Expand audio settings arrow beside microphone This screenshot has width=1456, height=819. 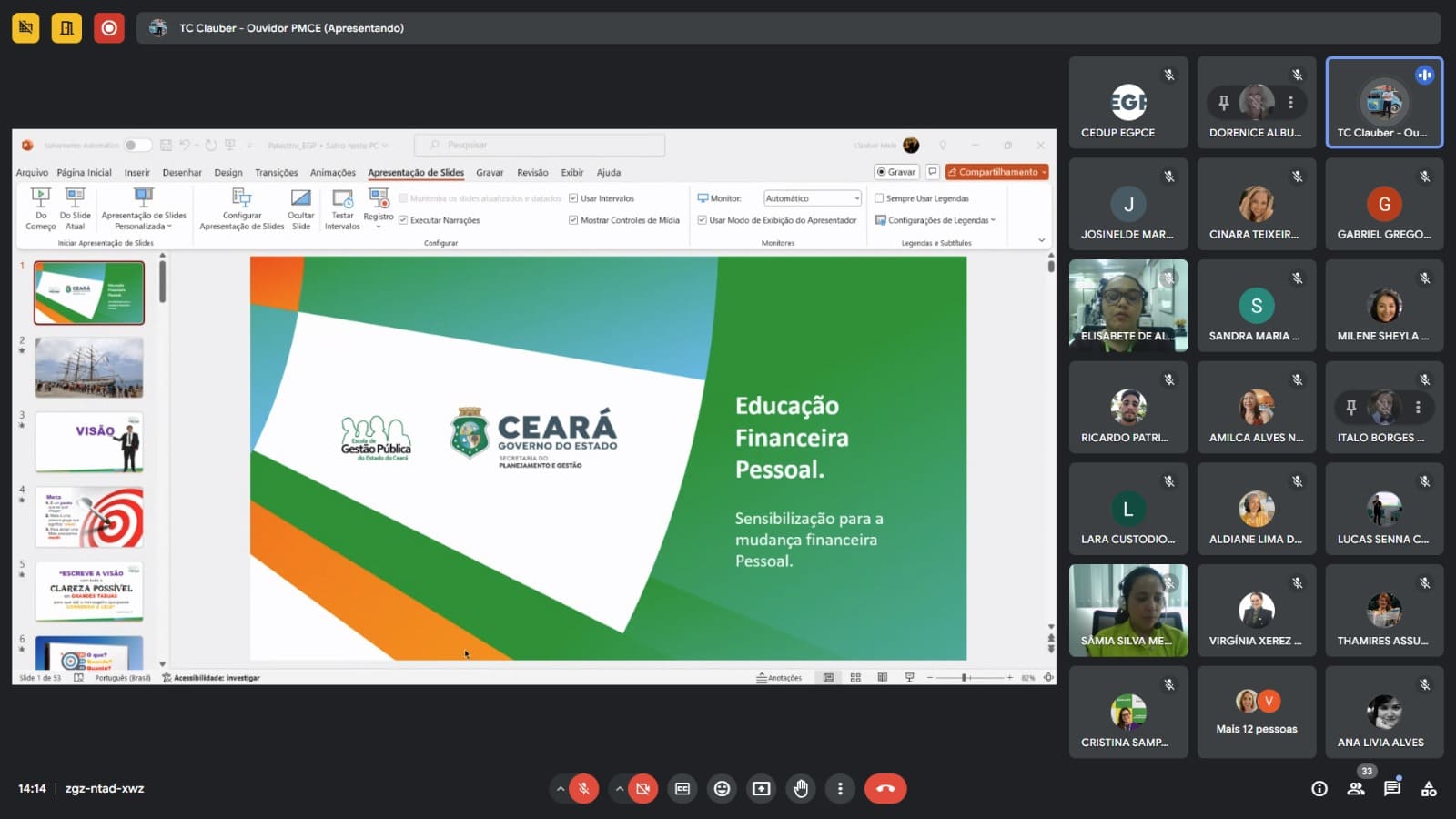[x=560, y=789]
